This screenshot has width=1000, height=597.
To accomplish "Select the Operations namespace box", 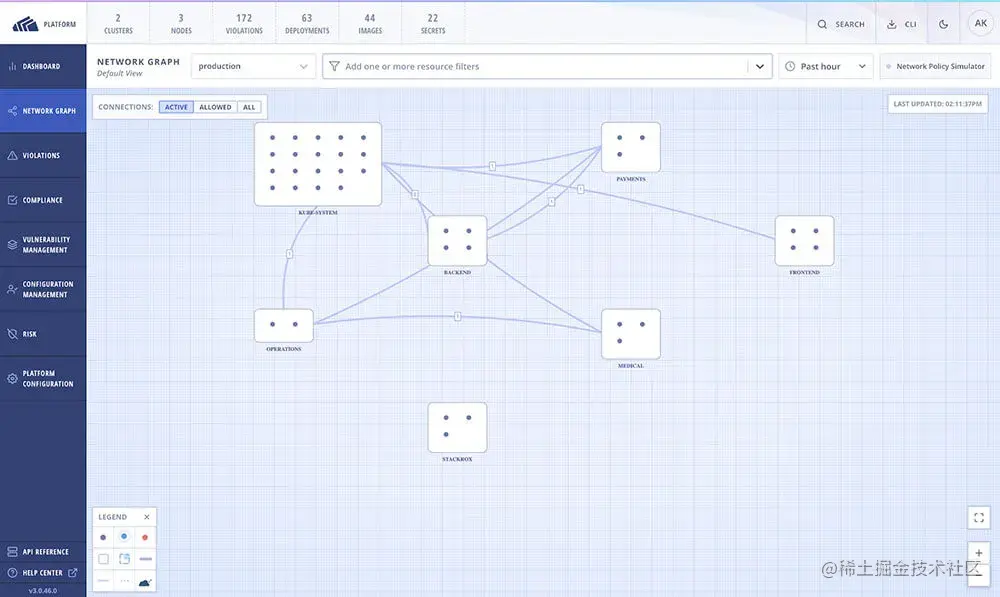I will tap(284, 326).
